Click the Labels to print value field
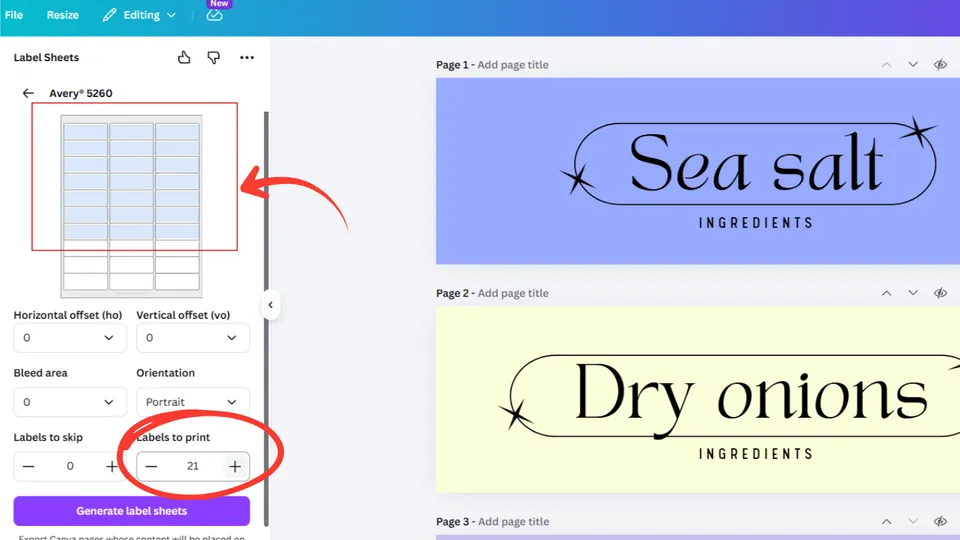 193,467
